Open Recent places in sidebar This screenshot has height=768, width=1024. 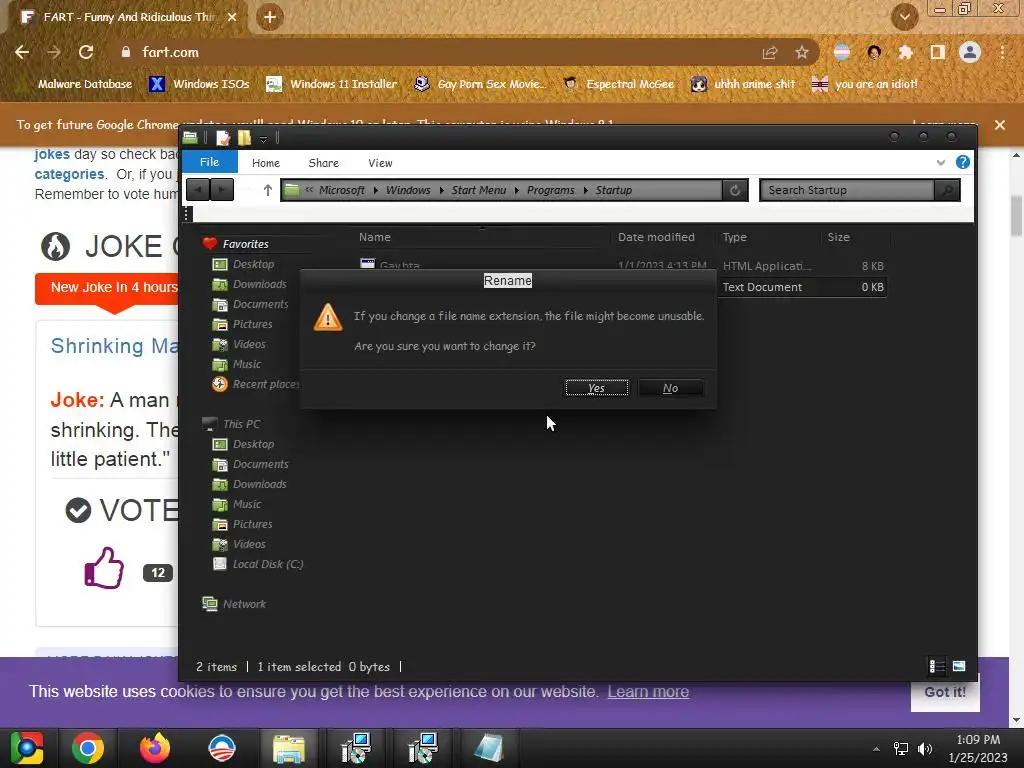coord(256,384)
